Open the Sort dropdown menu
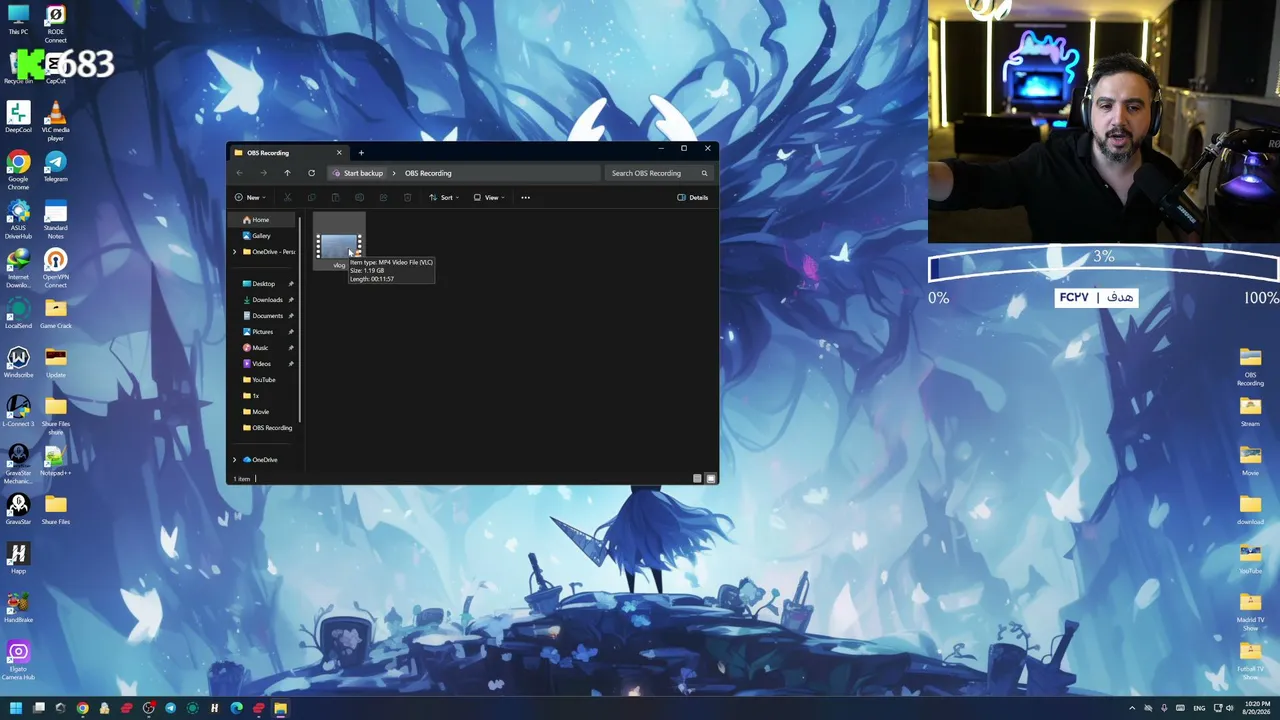Viewport: 1280px width, 720px height. point(444,197)
